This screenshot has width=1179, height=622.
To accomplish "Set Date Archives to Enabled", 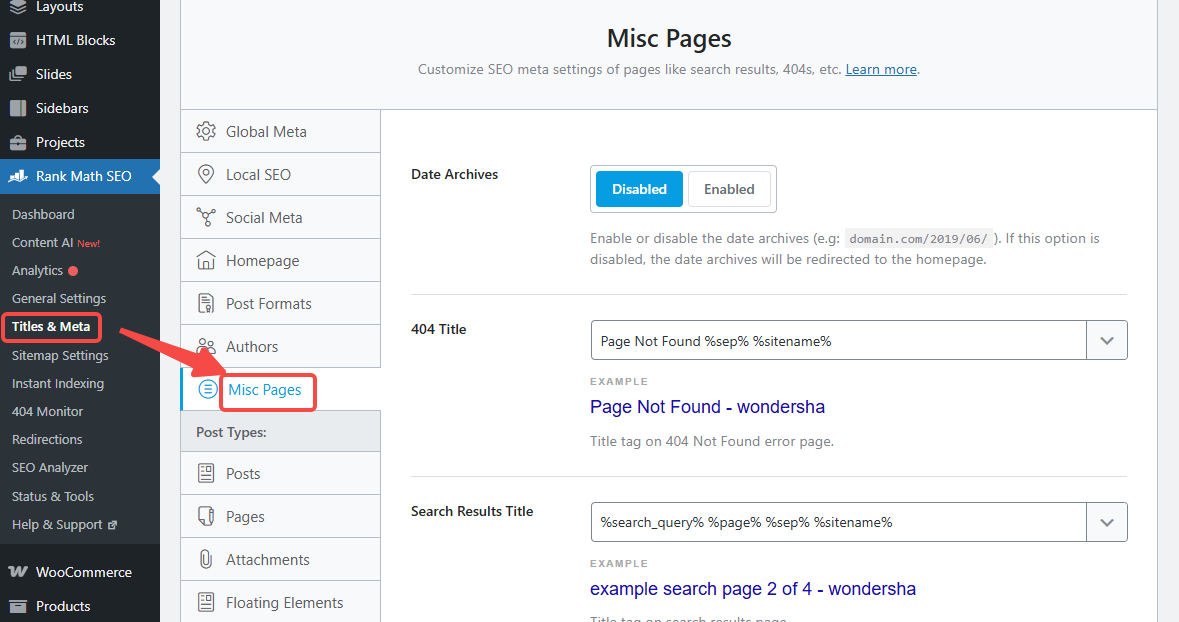I will tap(729, 189).
